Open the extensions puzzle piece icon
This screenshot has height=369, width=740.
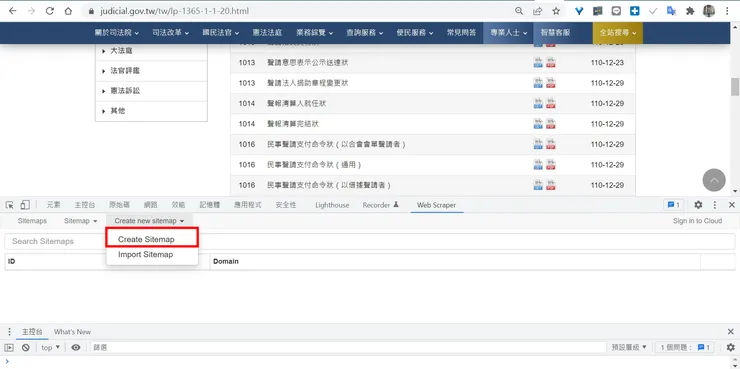click(x=690, y=11)
